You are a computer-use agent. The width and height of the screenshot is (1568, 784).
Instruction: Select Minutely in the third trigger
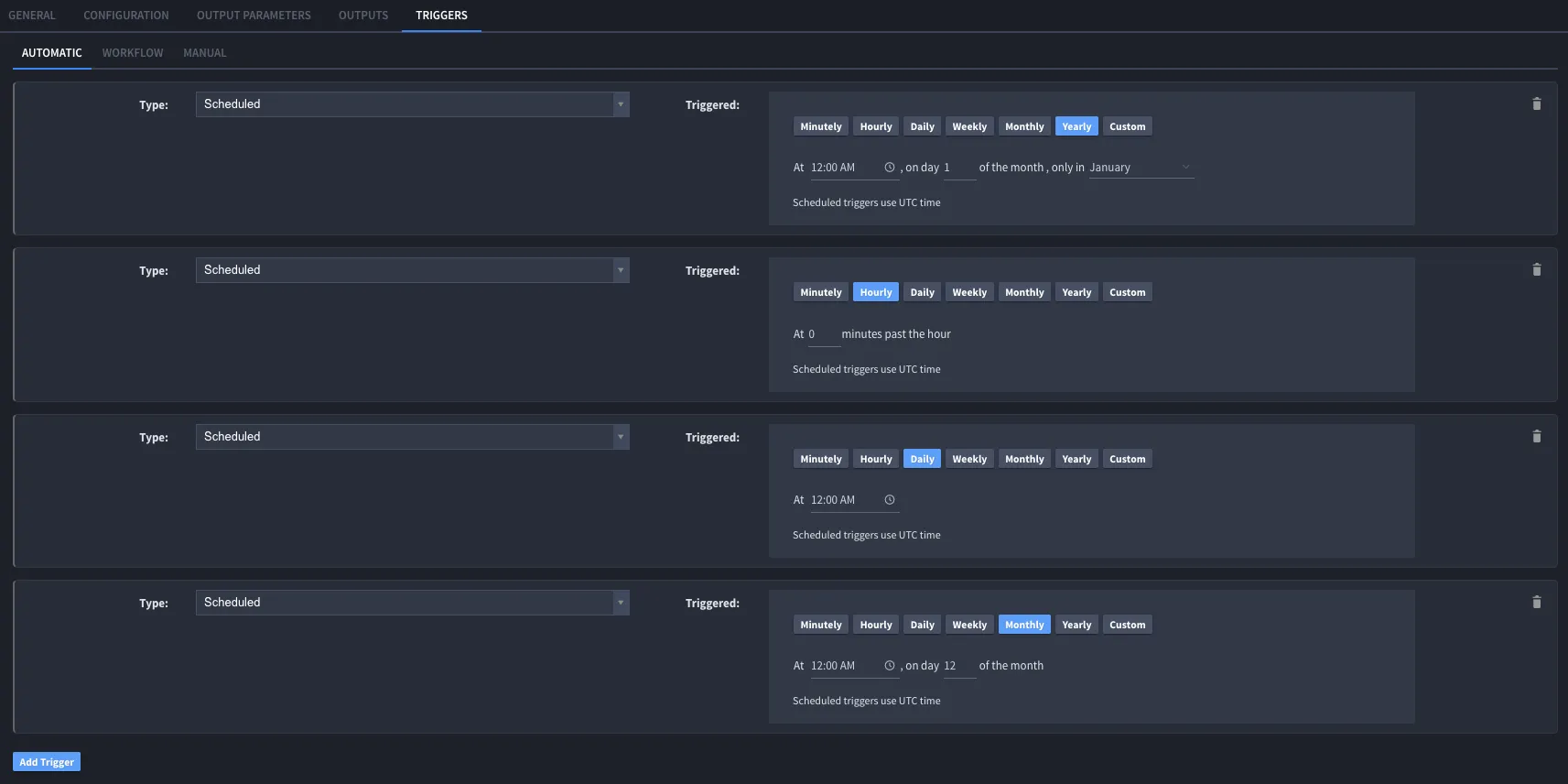pos(821,459)
